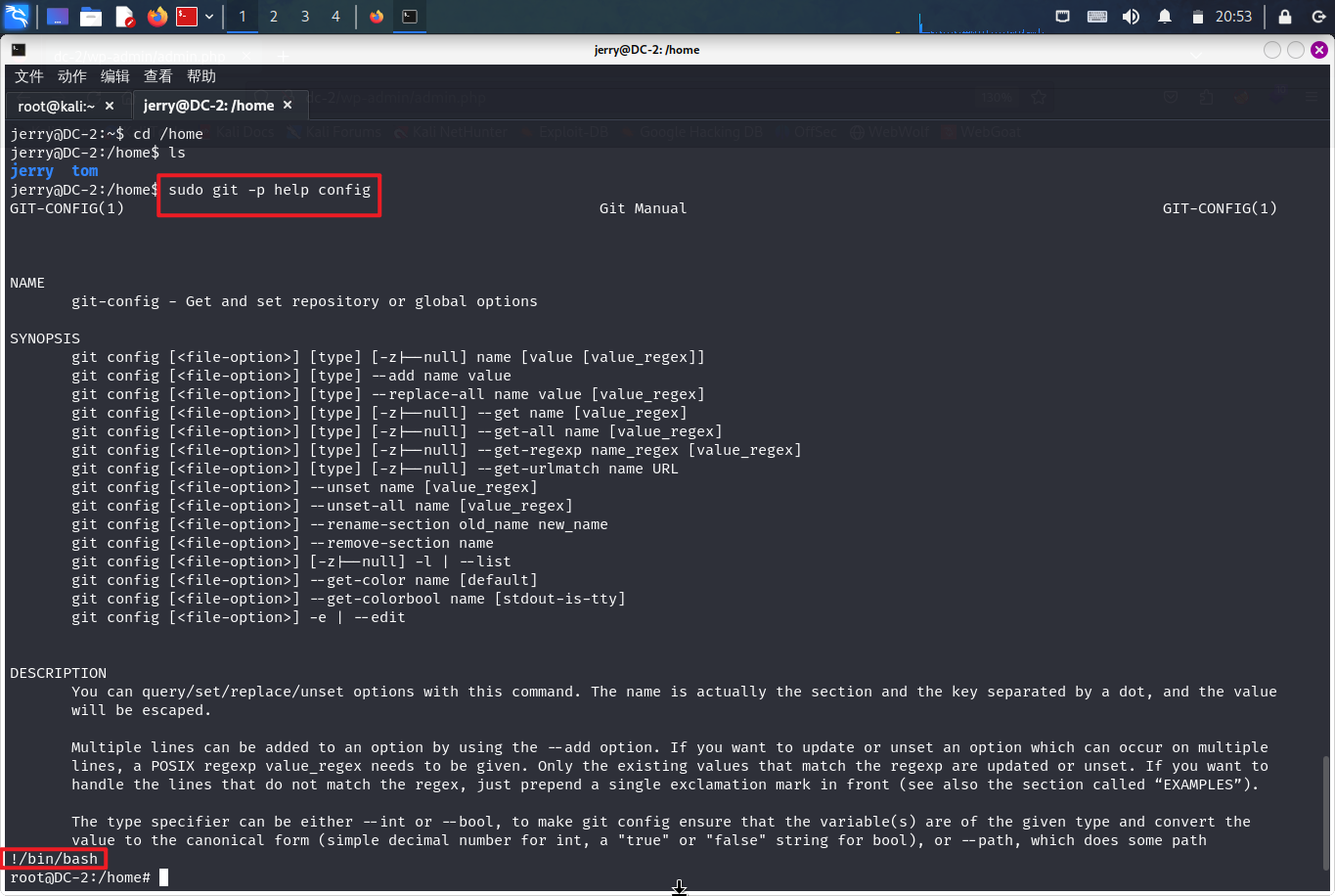1335x896 pixels.
Task: Close the jerry@DC-2: /home tab
Action: pyautogui.click(x=288, y=105)
